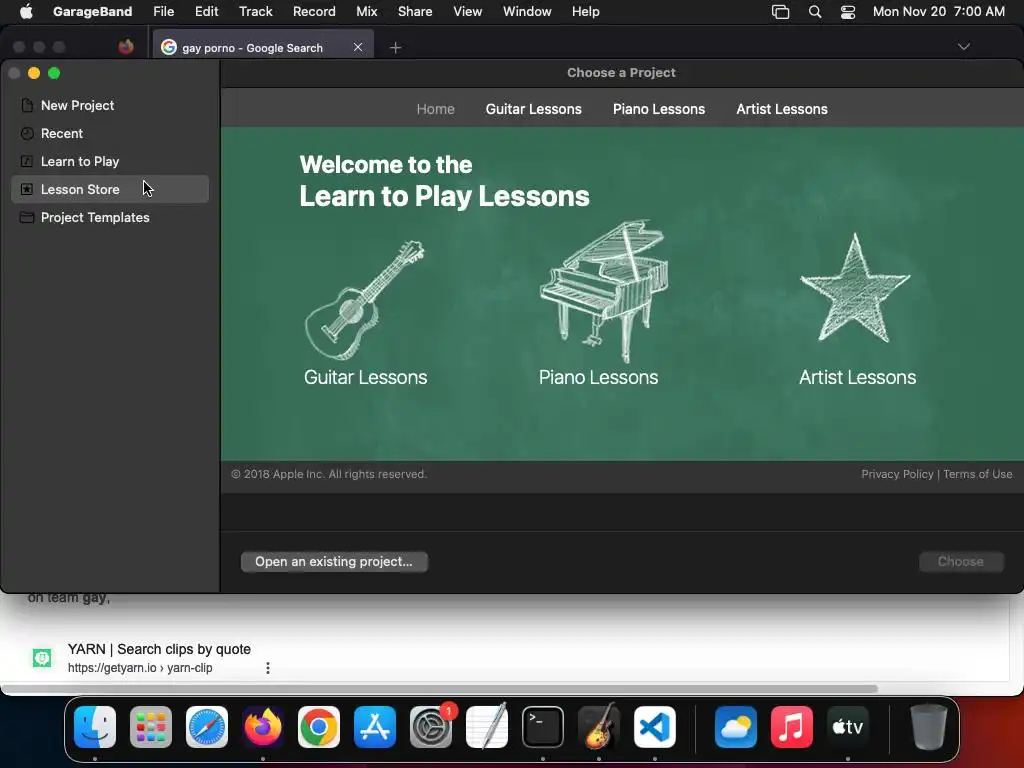The height and width of the screenshot is (768, 1024).
Task: Open the Help menu
Action: click(x=585, y=12)
